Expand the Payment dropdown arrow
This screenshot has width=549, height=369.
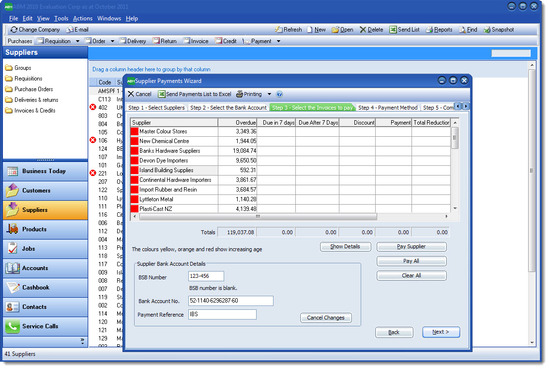[279, 41]
